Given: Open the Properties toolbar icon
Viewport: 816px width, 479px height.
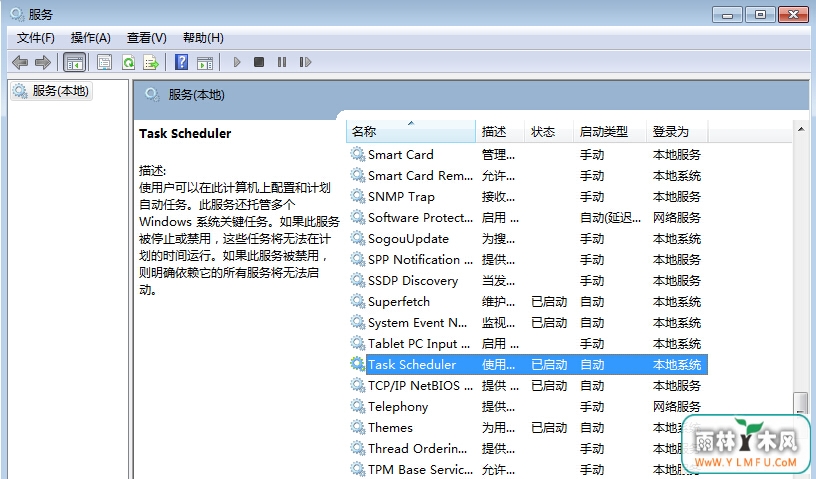Looking at the screenshot, I should coord(105,62).
